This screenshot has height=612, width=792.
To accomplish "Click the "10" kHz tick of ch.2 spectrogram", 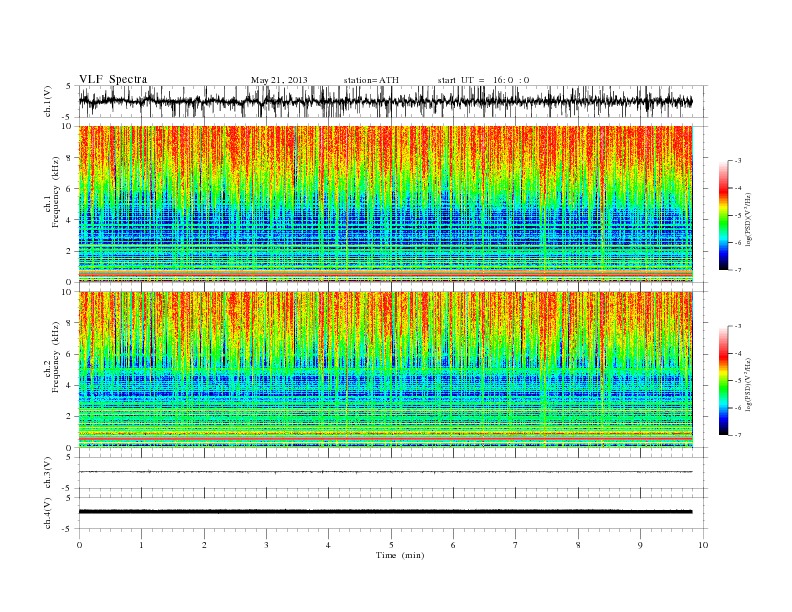I will click(x=68, y=292).
